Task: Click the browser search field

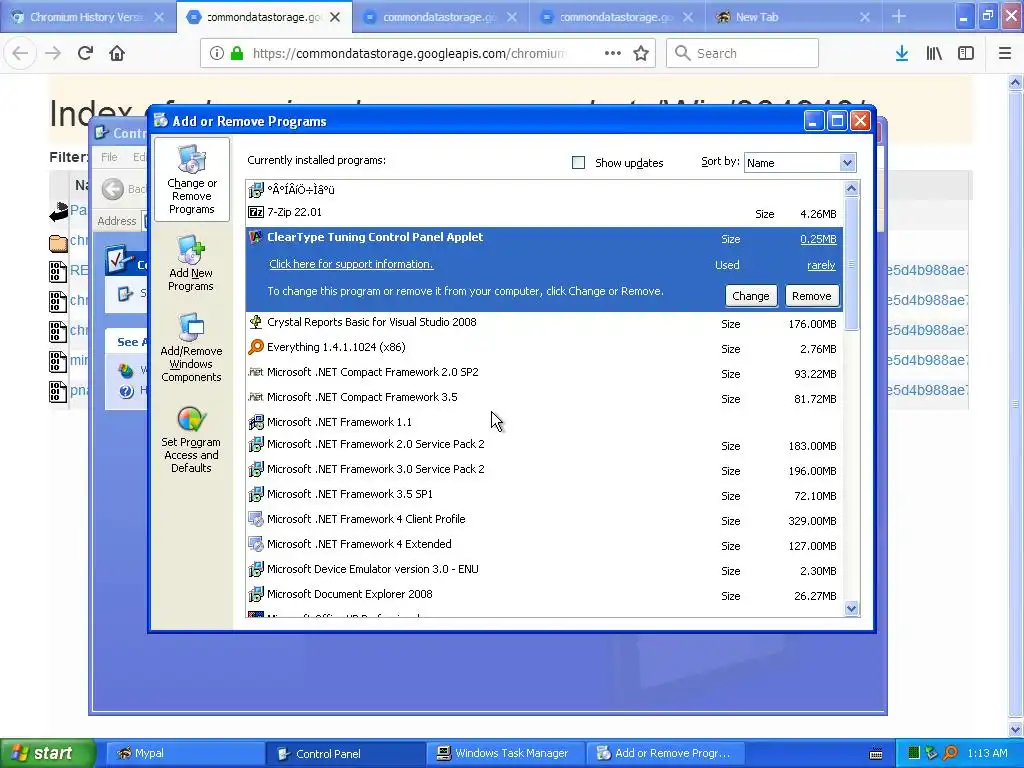Action: tap(743, 53)
